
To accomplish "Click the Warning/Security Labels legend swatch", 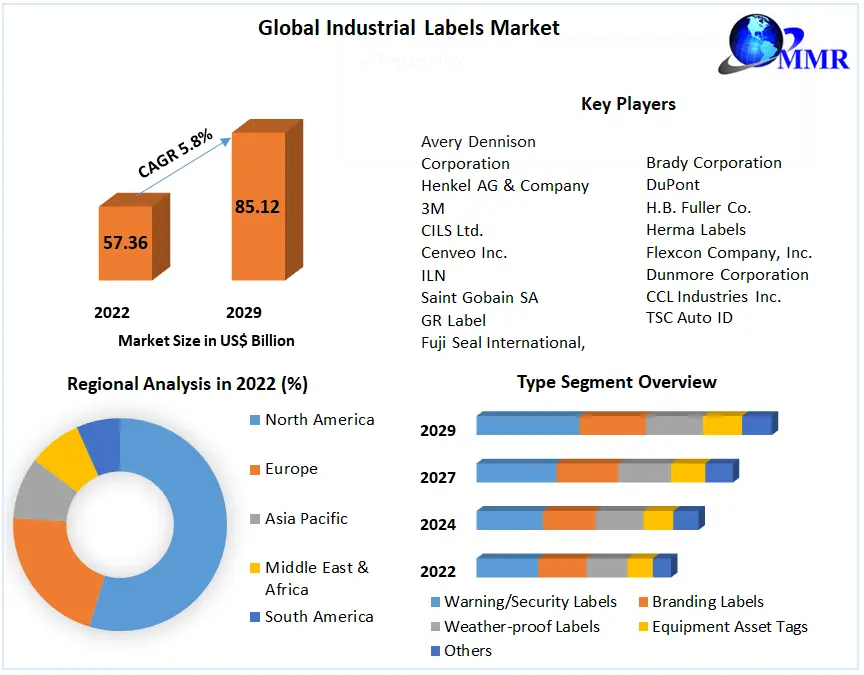I will (435, 602).
